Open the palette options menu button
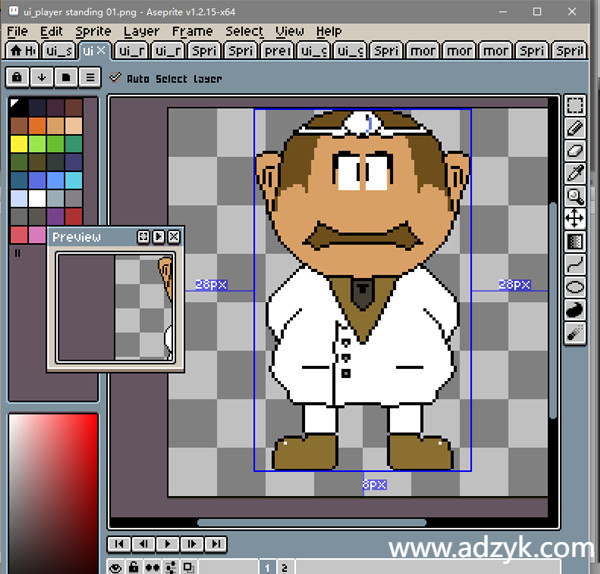This screenshot has width=600, height=574. [x=88, y=77]
